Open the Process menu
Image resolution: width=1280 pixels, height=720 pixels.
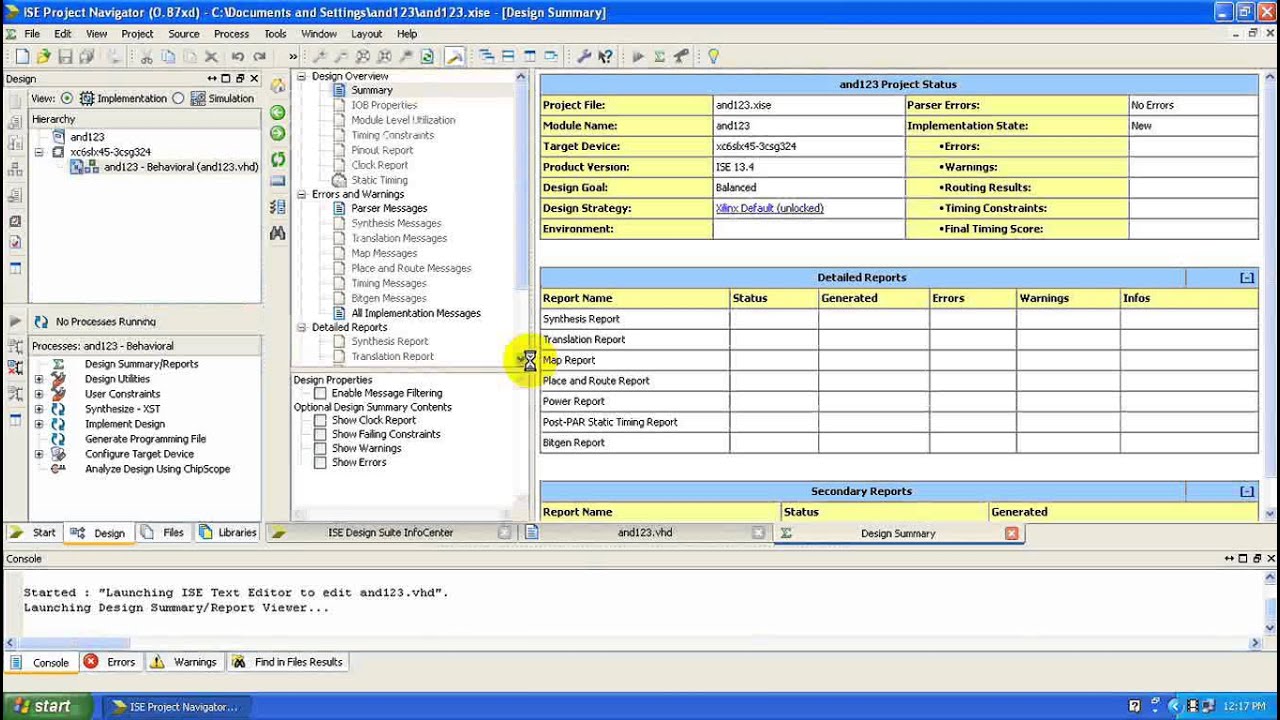pyautogui.click(x=231, y=34)
